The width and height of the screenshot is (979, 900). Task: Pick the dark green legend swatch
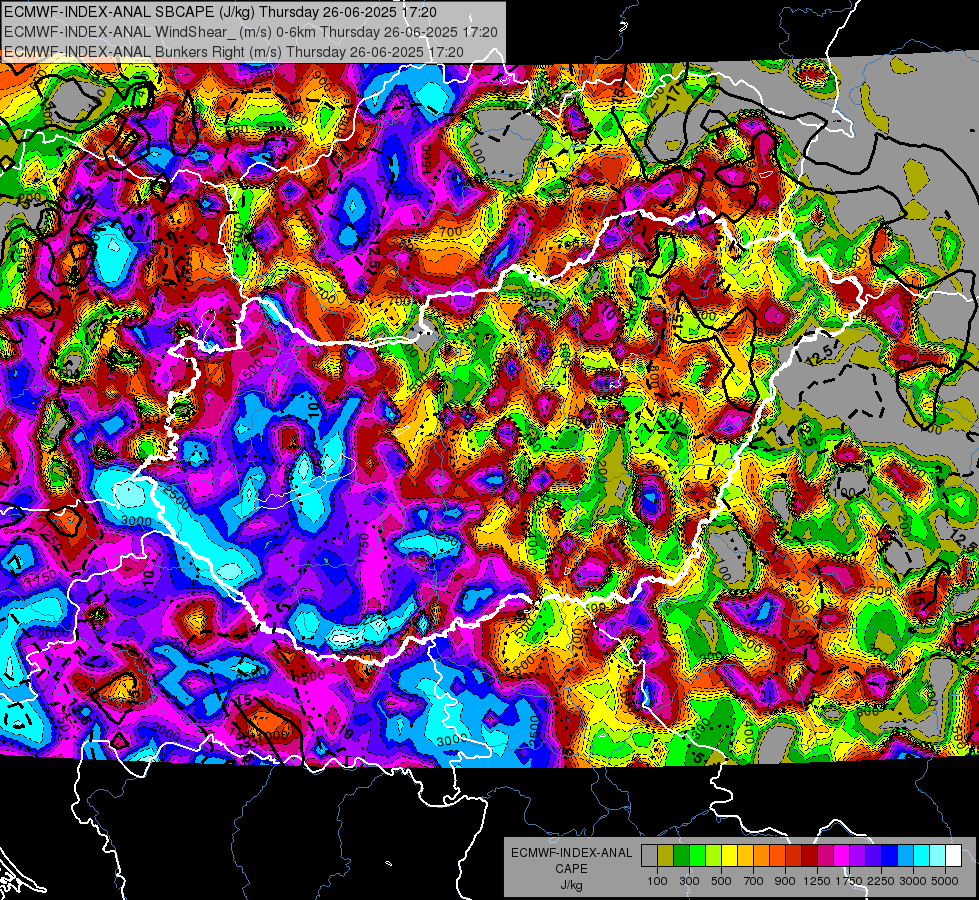(x=681, y=855)
